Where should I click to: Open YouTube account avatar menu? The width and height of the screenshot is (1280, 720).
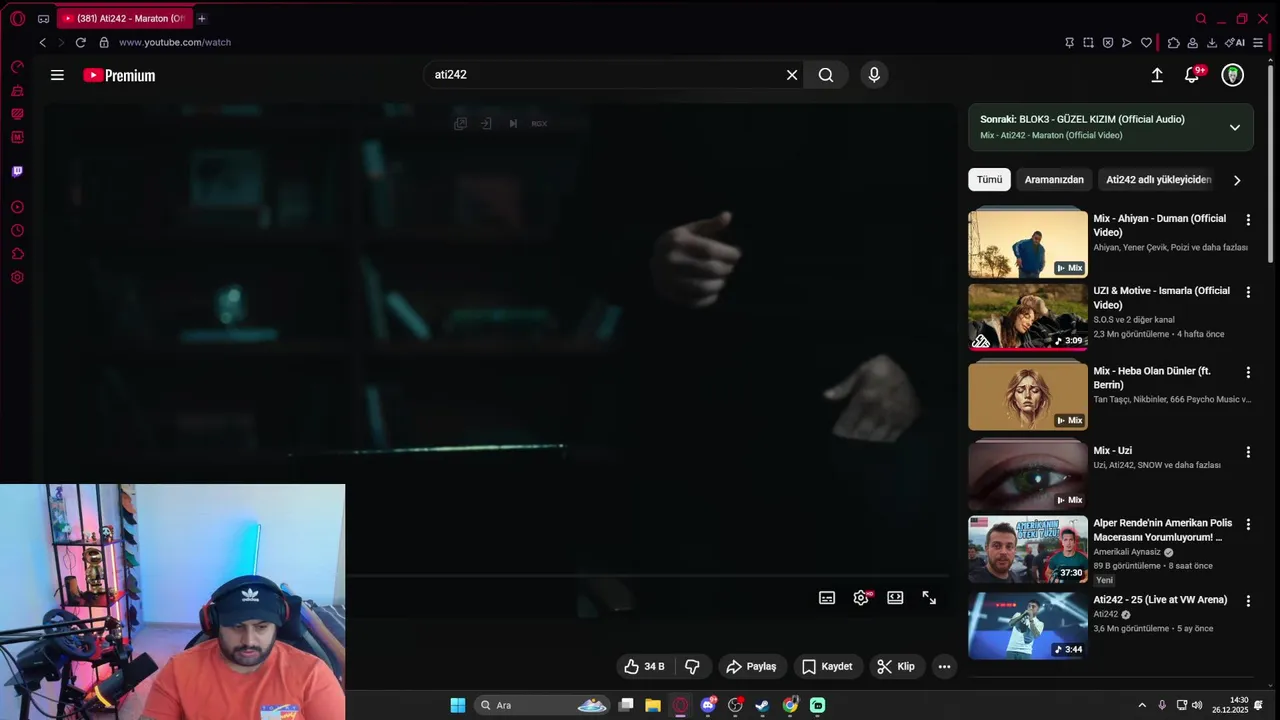1233,75
